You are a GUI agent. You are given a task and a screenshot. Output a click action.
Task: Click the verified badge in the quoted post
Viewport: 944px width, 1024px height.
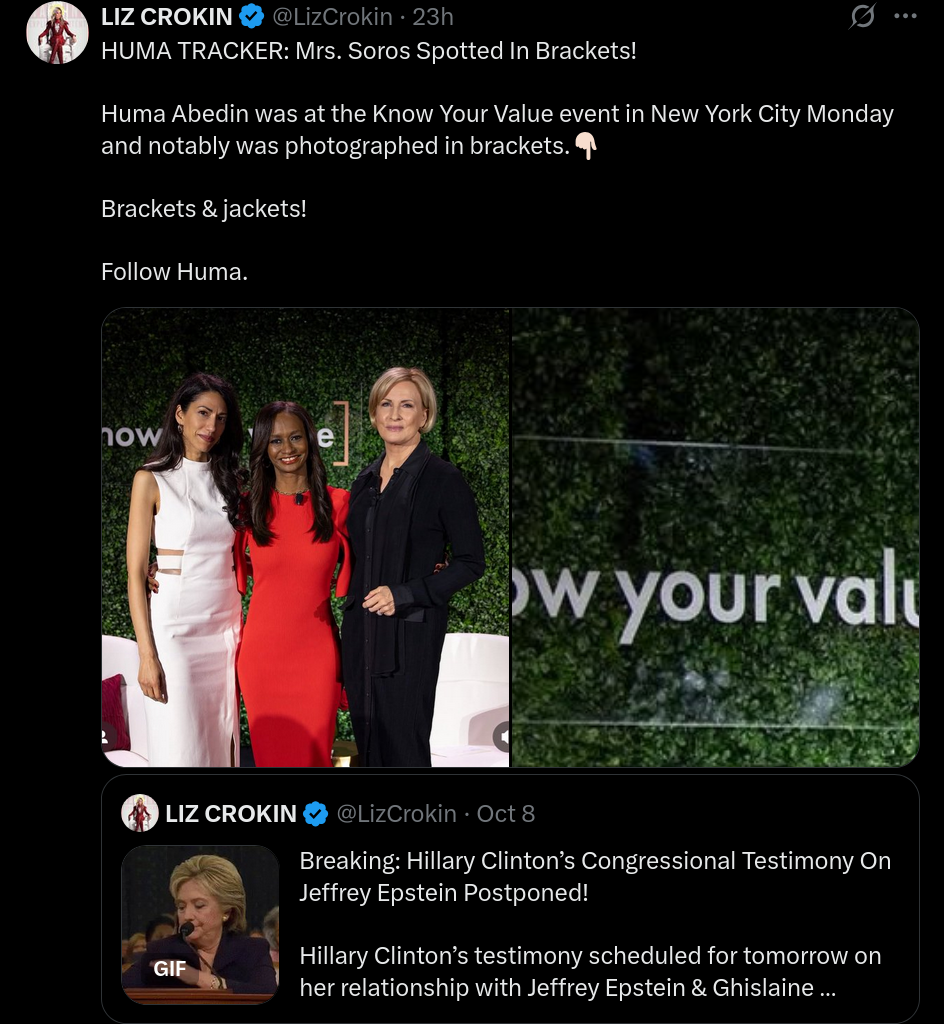point(316,814)
